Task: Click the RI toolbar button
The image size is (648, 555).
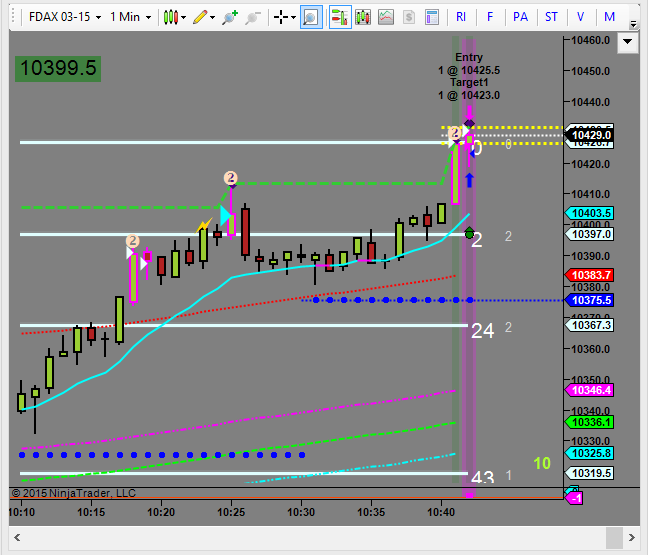Action: coord(461,17)
